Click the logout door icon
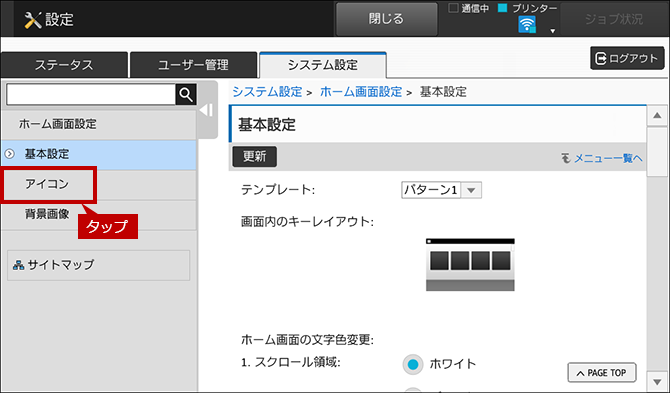 [x=601, y=59]
